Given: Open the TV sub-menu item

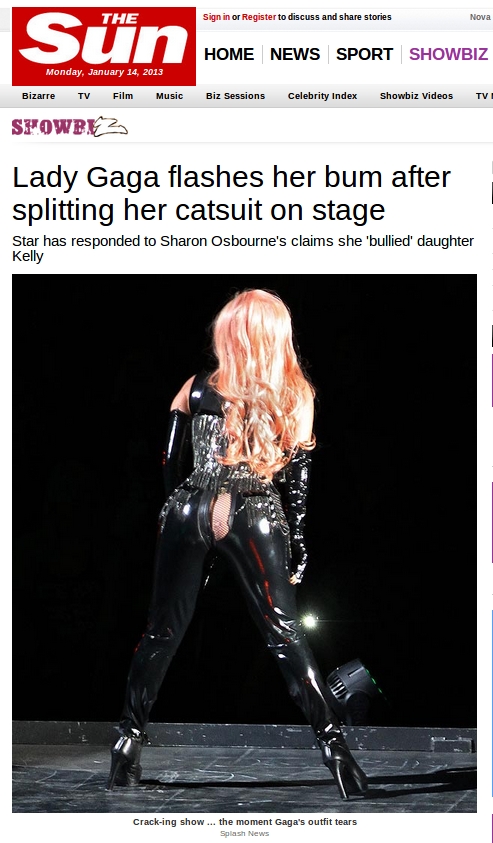Looking at the screenshot, I should (x=84, y=96).
